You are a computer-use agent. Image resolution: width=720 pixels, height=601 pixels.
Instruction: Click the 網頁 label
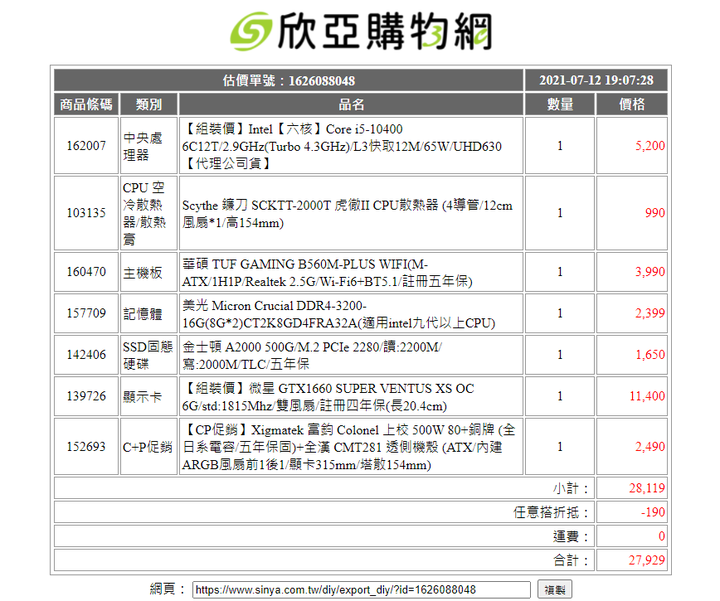[x=168, y=589]
